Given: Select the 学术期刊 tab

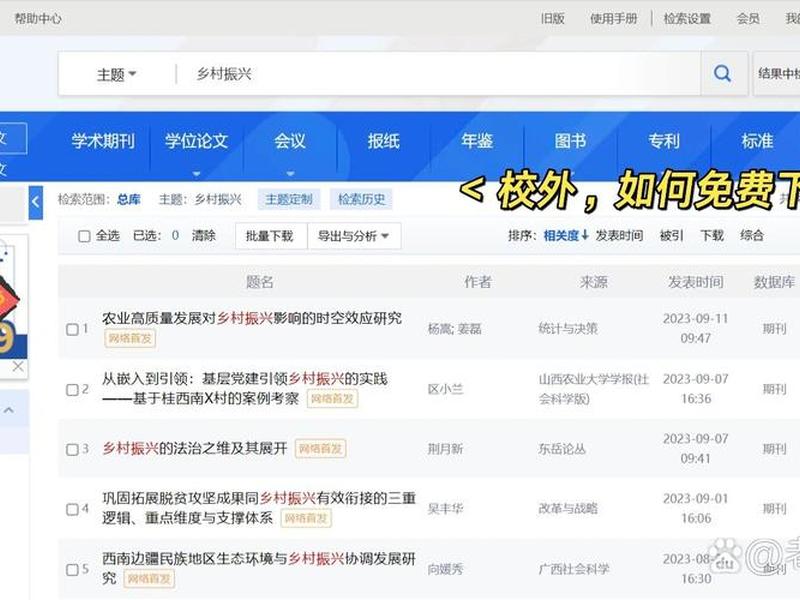Looking at the screenshot, I should point(103,141).
